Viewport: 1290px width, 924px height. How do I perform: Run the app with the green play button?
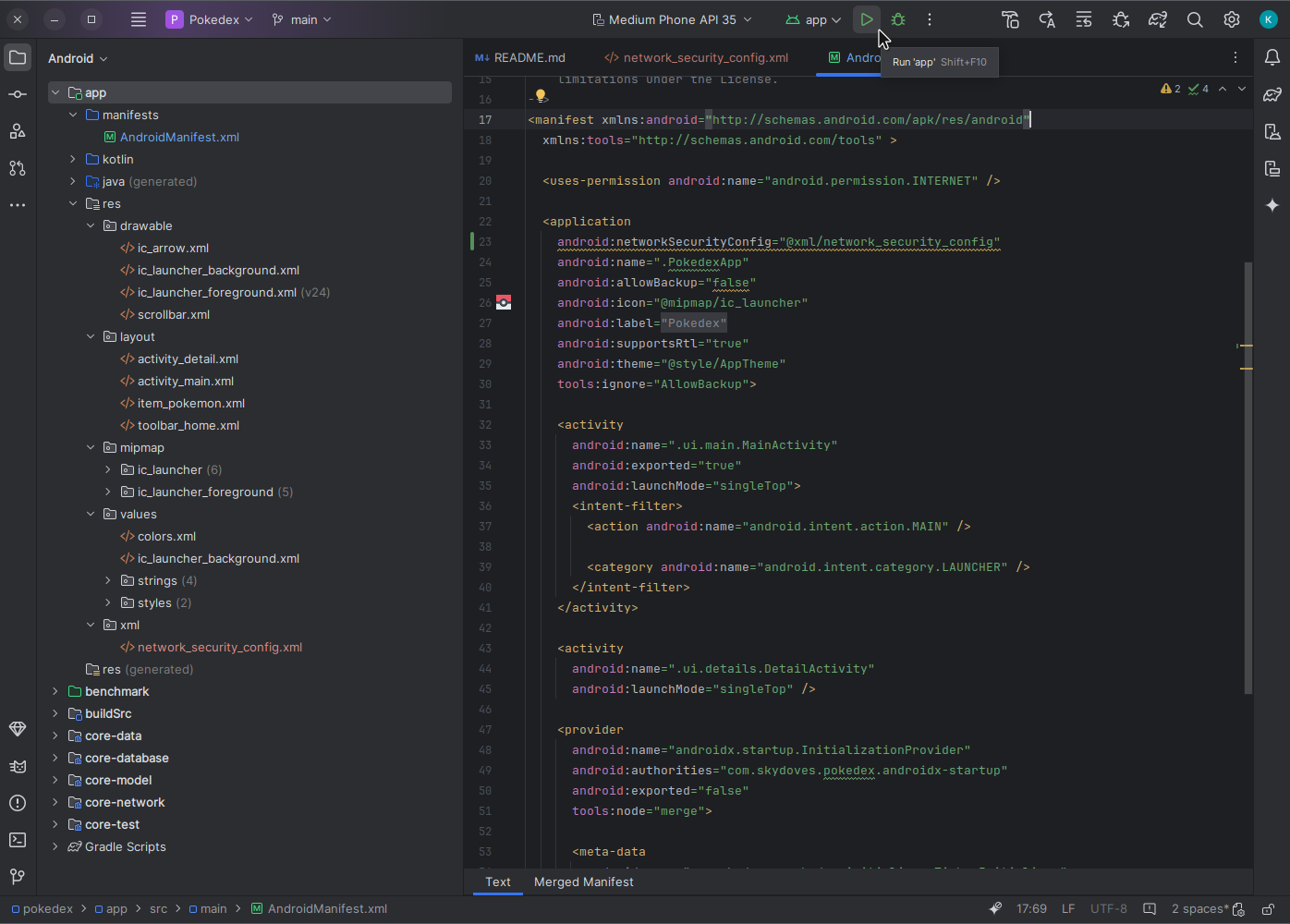point(866,18)
